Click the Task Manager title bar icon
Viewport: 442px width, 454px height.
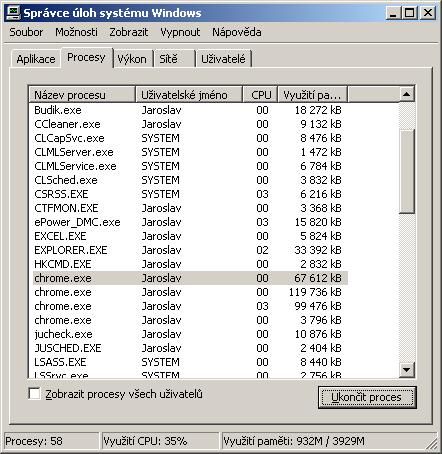coord(14,13)
